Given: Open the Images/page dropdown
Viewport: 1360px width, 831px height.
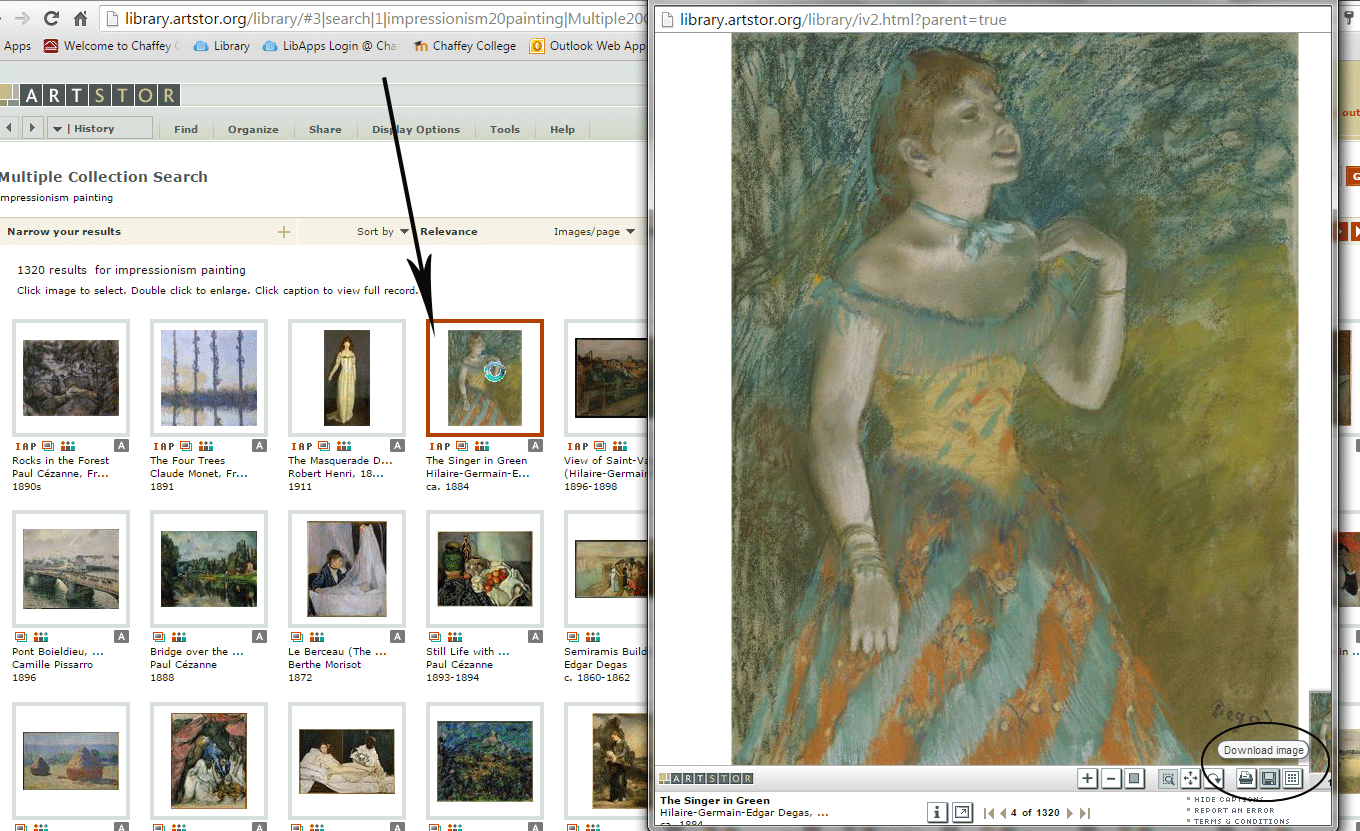Looking at the screenshot, I should pyautogui.click(x=594, y=232).
